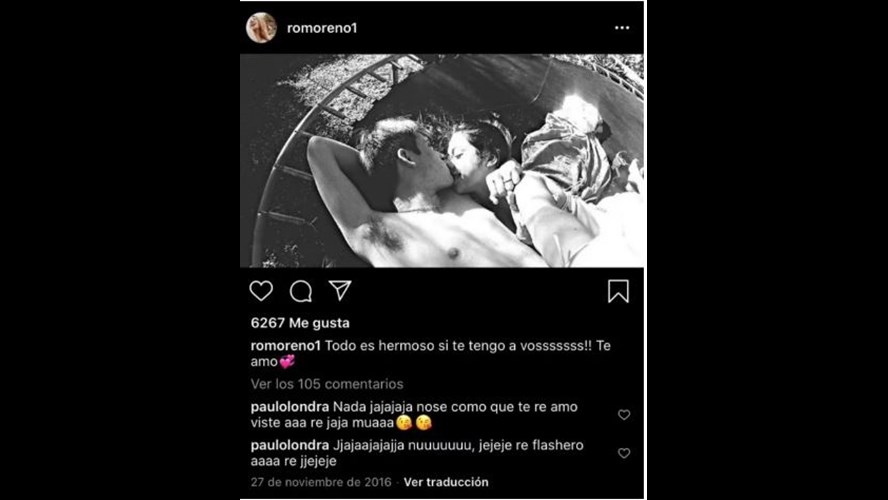The image size is (888, 500).
Task: Like the first paulolondra comment
Action: (x=624, y=414)
